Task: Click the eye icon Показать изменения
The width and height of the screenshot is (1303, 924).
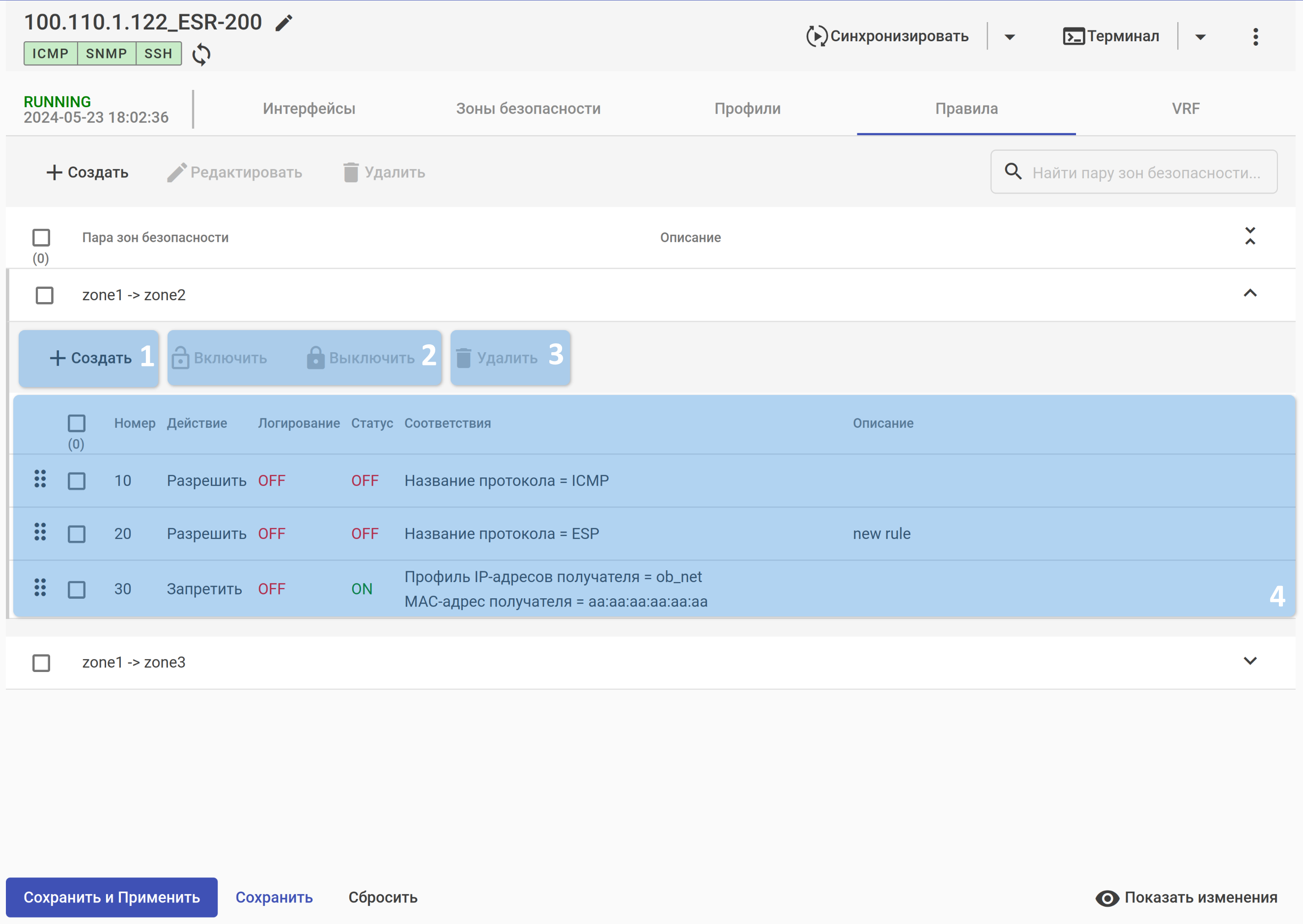Action: [1107, 898]
